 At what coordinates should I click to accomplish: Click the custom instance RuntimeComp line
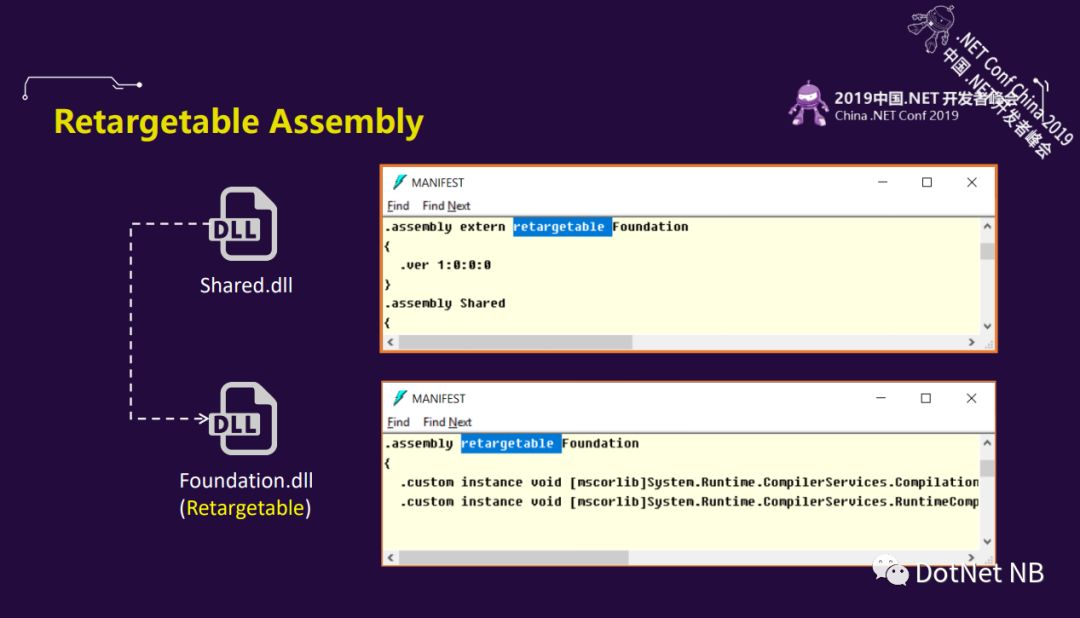[x=689, y=502]
